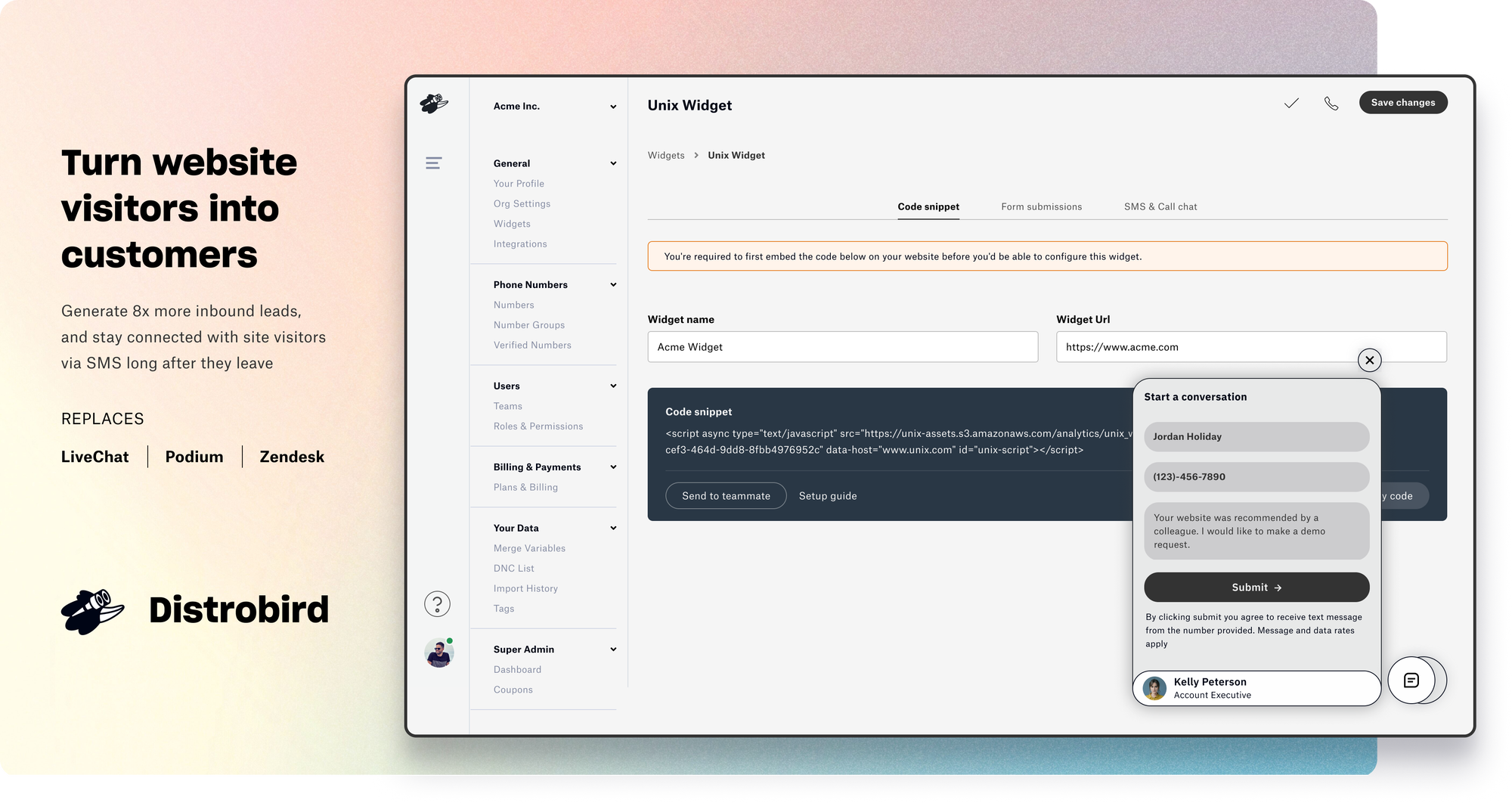
Task: Click the phone call icon in header
Action: 1331,103
